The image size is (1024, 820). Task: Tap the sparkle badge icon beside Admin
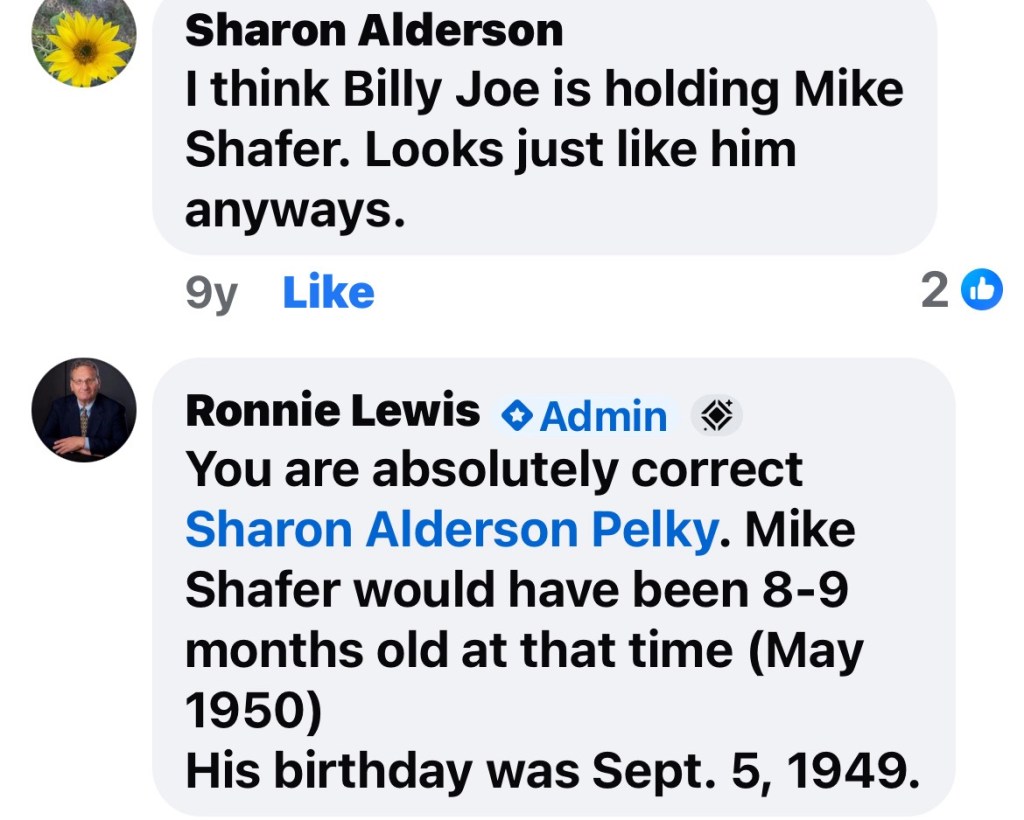pos(717,415)
